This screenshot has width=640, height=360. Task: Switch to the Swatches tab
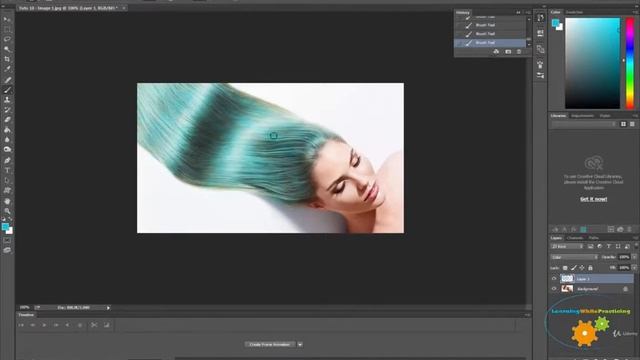[574, 12]
